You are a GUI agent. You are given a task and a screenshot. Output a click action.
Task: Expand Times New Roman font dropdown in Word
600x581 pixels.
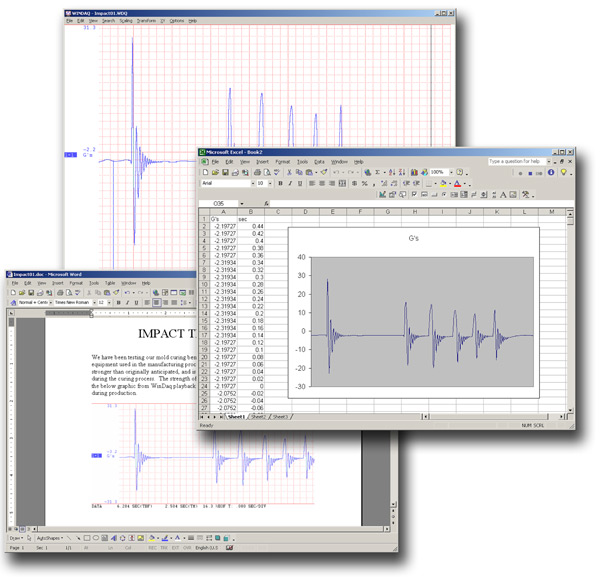pyautogui.click(x=94, y=302)
